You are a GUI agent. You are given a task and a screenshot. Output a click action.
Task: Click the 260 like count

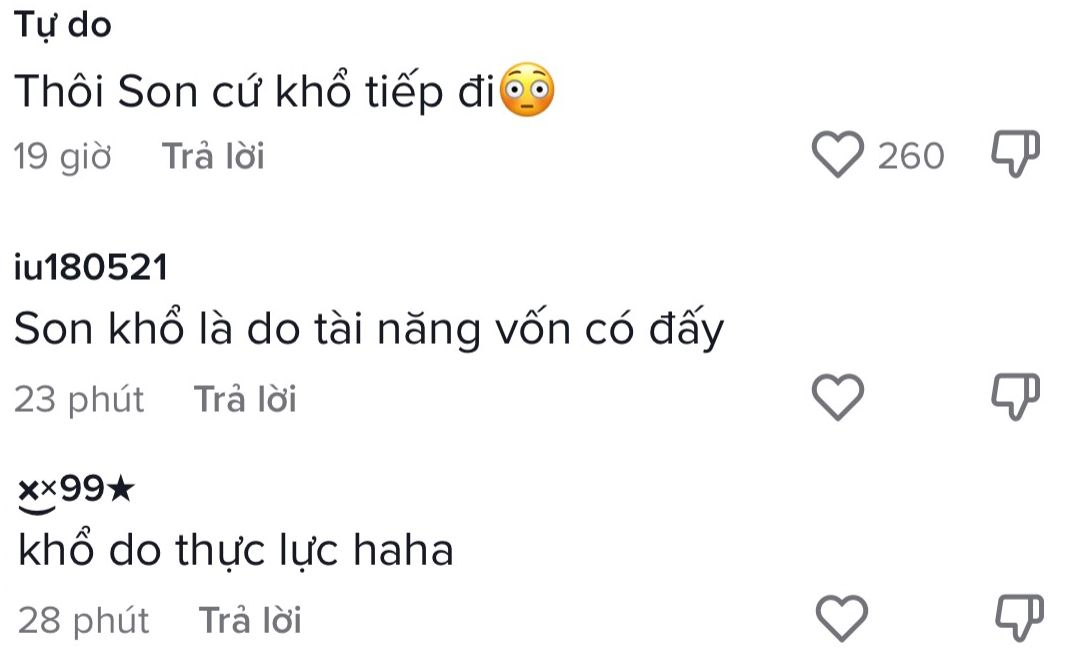click(x=910, y=156)
